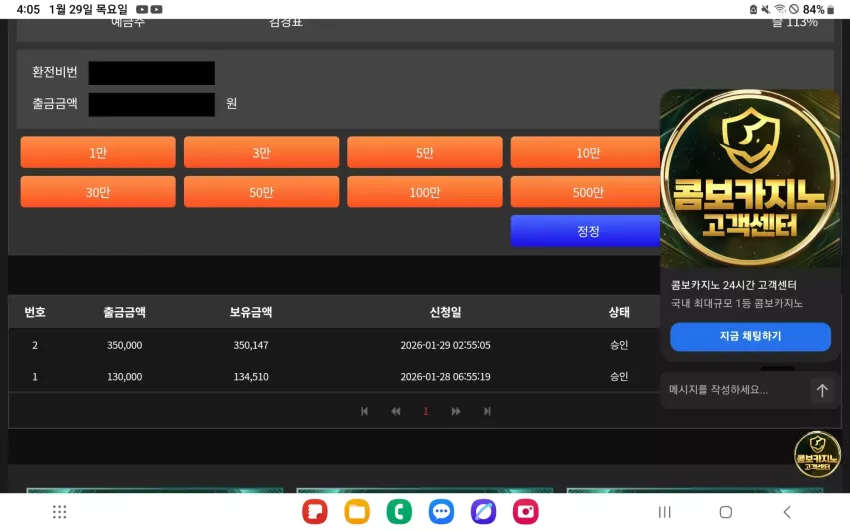Tap the second YouTube notification icon
Image resolution: width=850 pixels, height=531 pixels.
156,9
